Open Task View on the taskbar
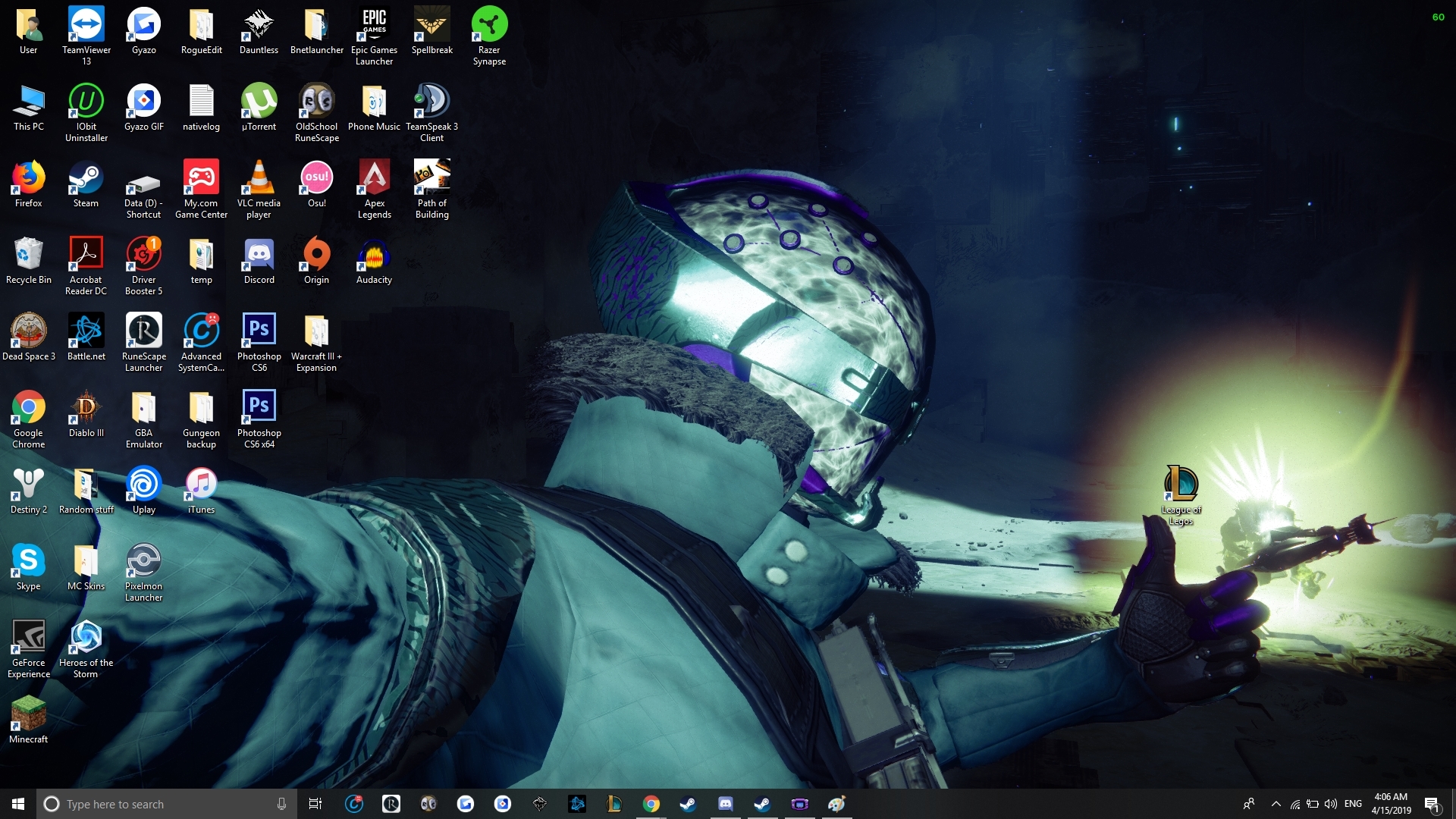 click(315, 804)
